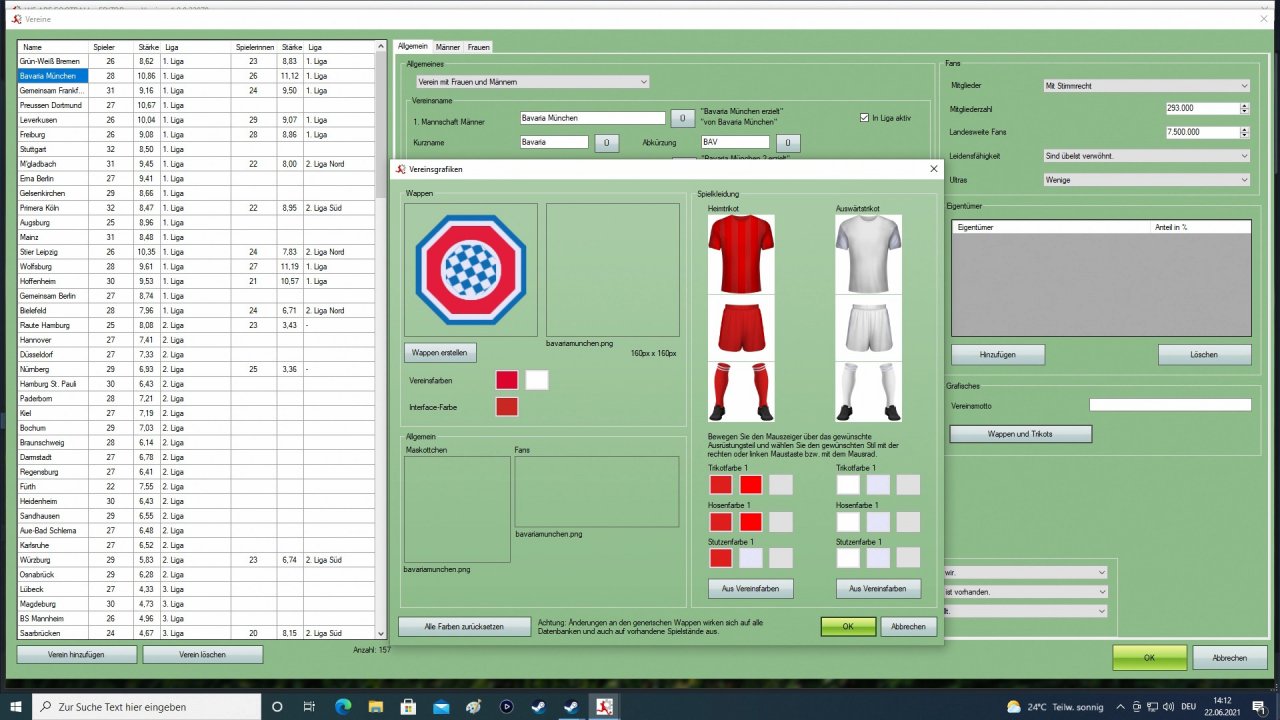Switch to the Allgemein tab

click(x=413, y=47)
